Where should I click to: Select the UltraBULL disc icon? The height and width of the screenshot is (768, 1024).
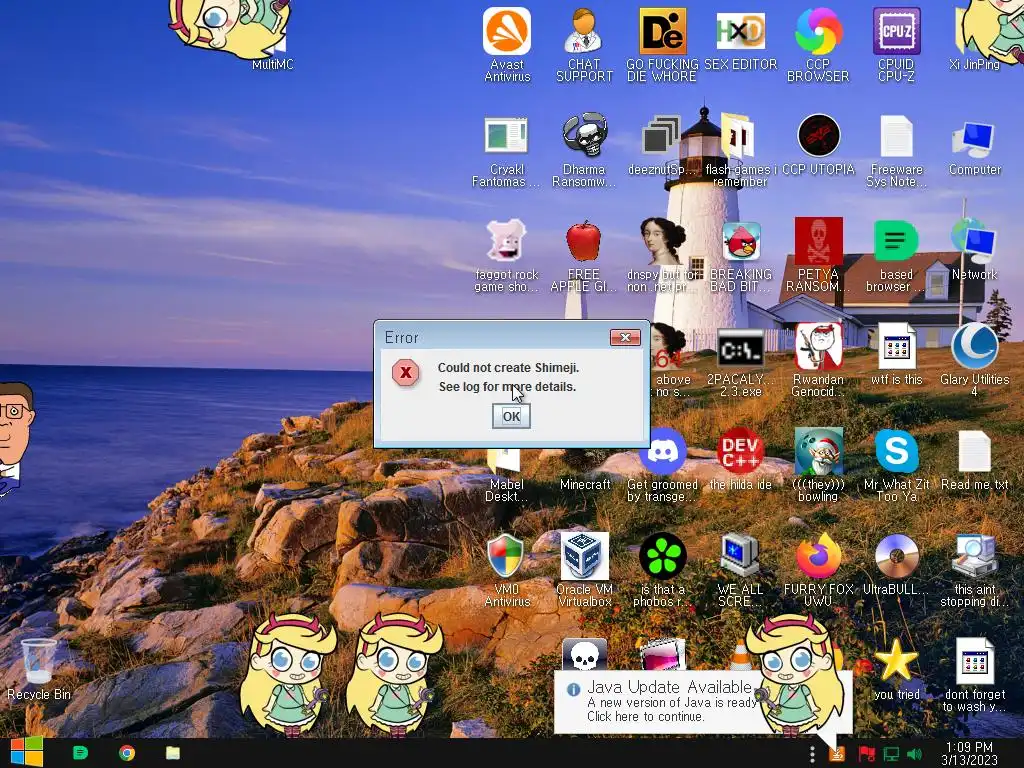point(896,566)
